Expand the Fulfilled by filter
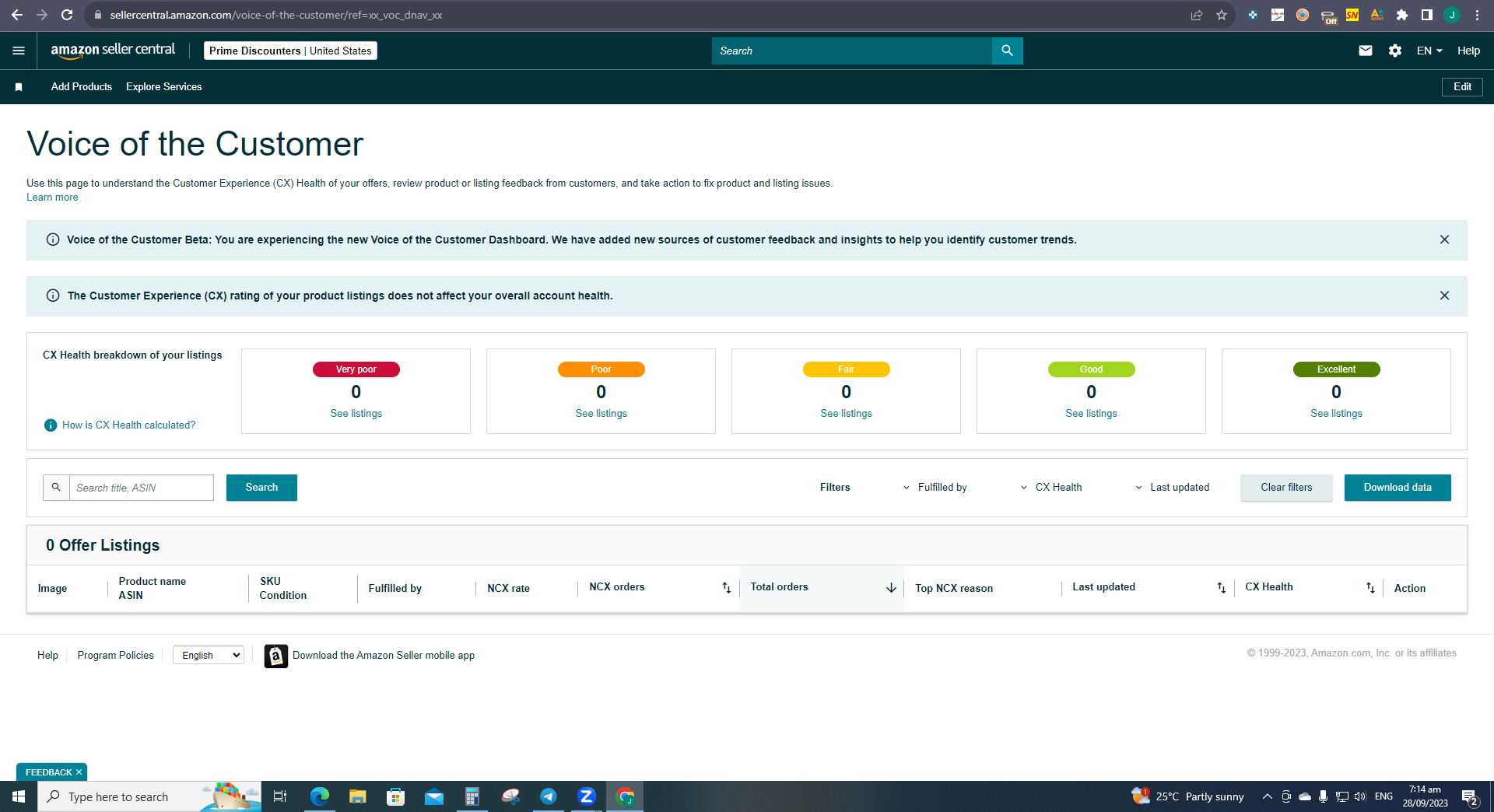1494x812 pixels. click(x=935, y=487)
